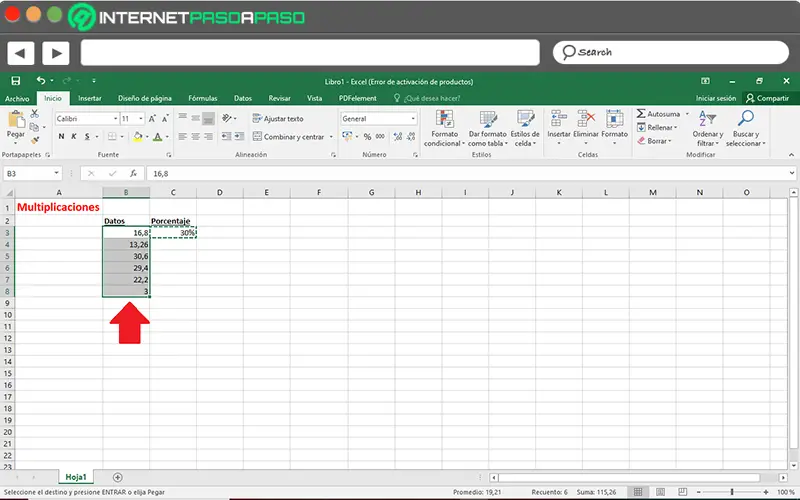Click the increase decimals icon

coord(398,136)
